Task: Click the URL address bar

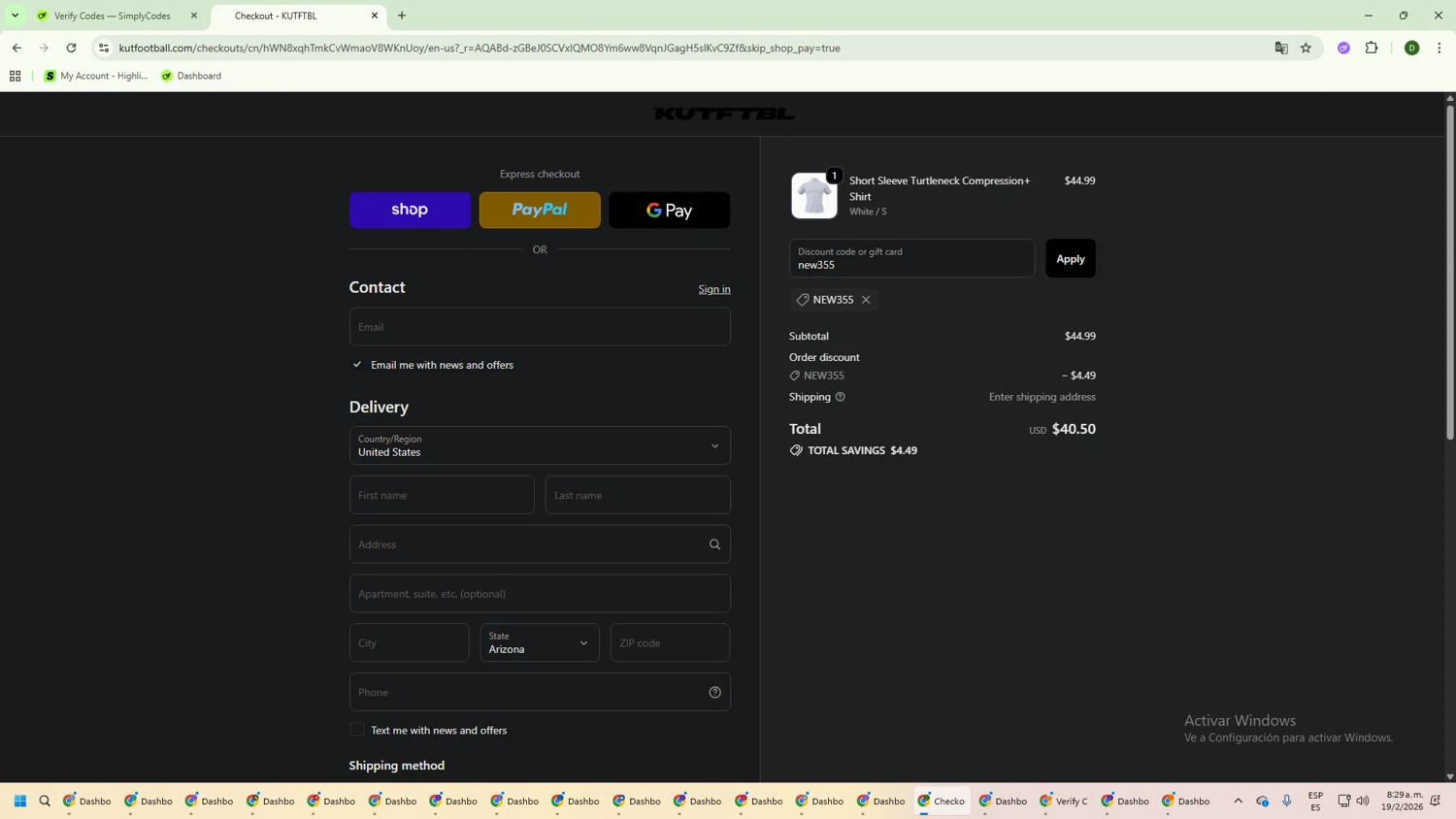Action: (679, 48)
